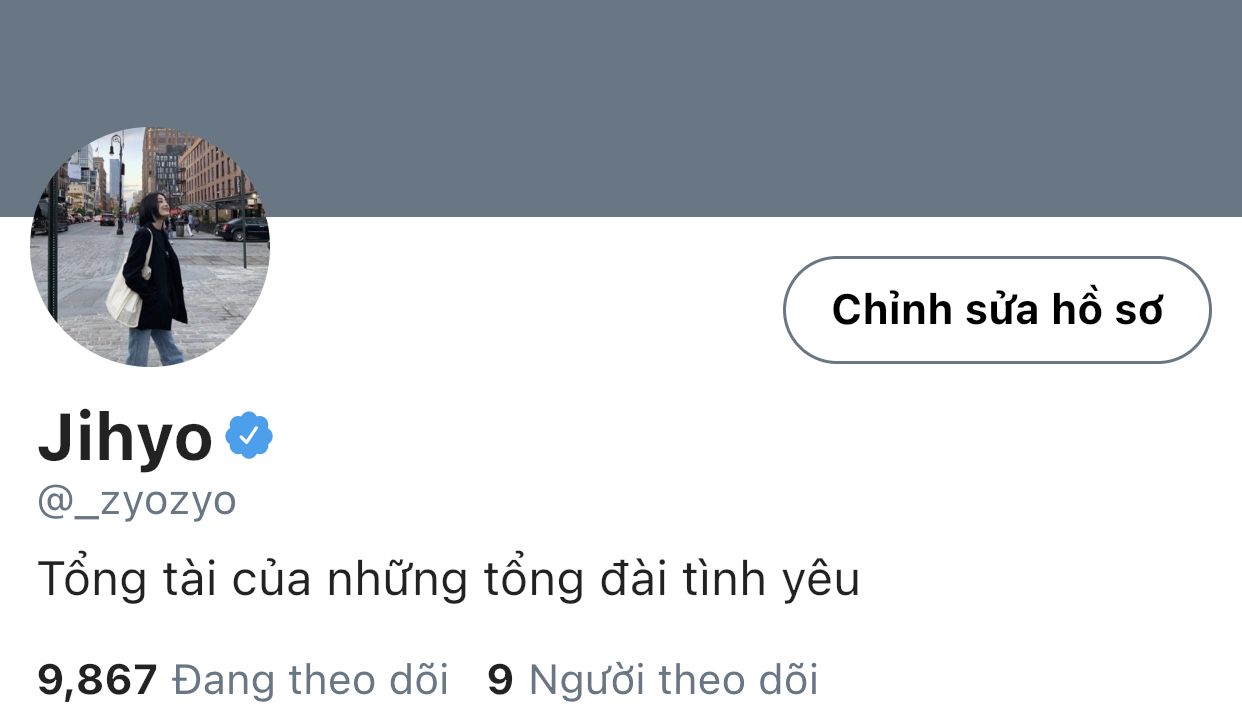Click the Chỉnh sửa hồ sơ button
The width and height of the screenshot is (1242, 720).
[x=997, y=310]
